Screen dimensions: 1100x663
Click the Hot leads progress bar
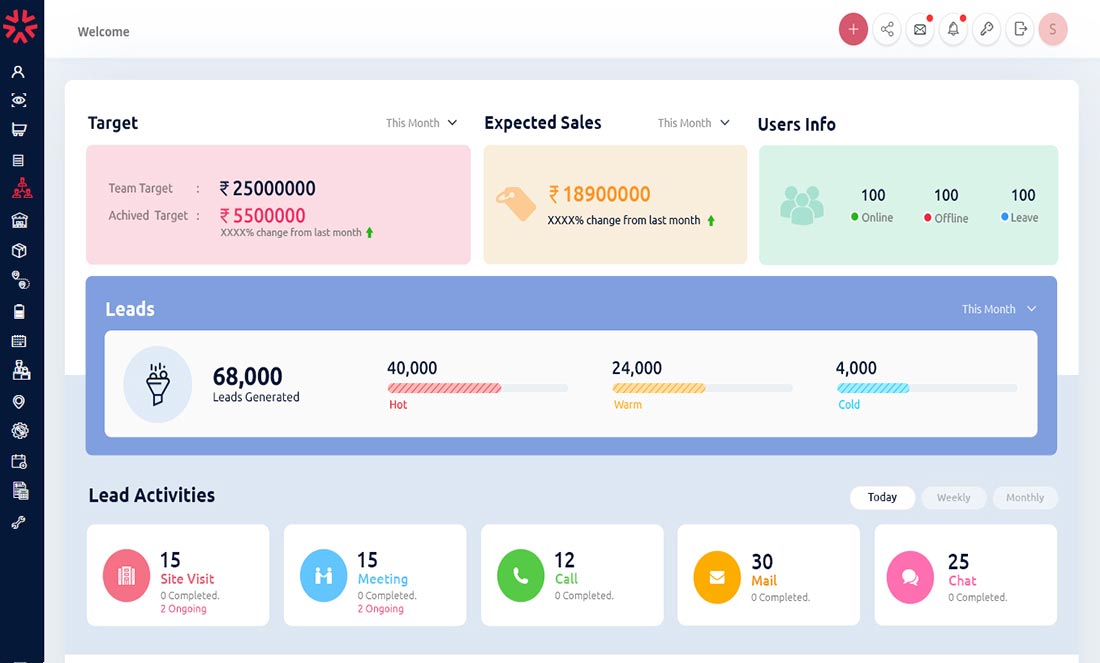pyautogui.click(x=478, y=388)
